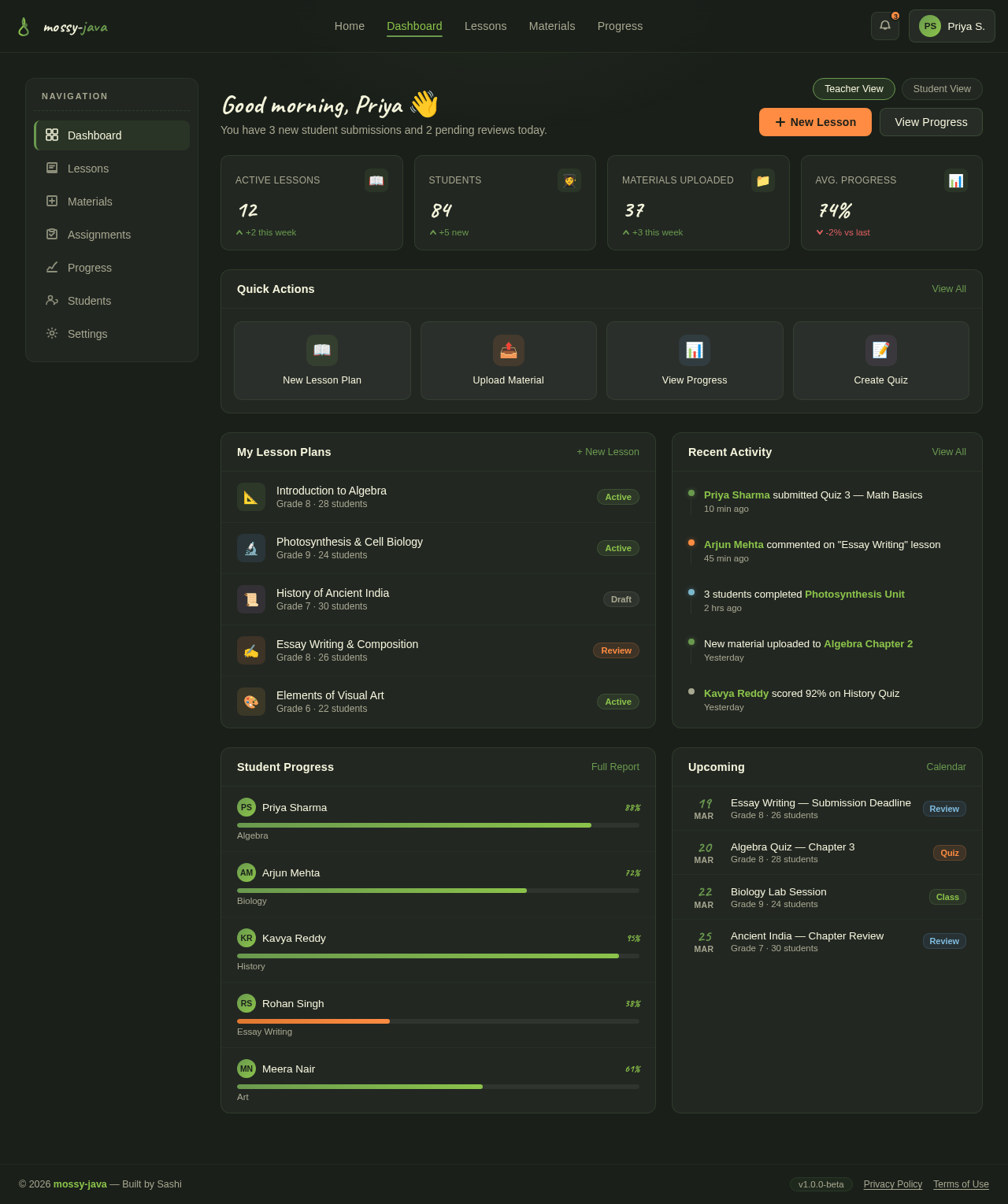The image size is (1008, 1204).
Task: Select the Students icon in the sidebar
Action: (x=52, y=300)
